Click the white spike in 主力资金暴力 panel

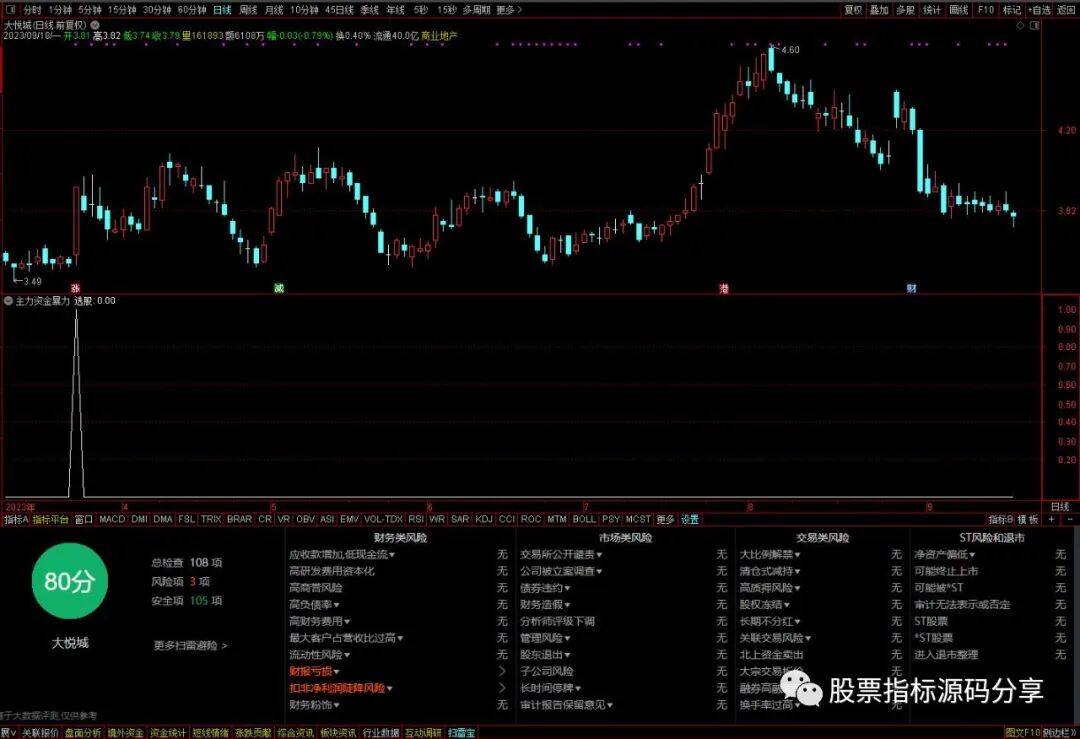(76, 403)
